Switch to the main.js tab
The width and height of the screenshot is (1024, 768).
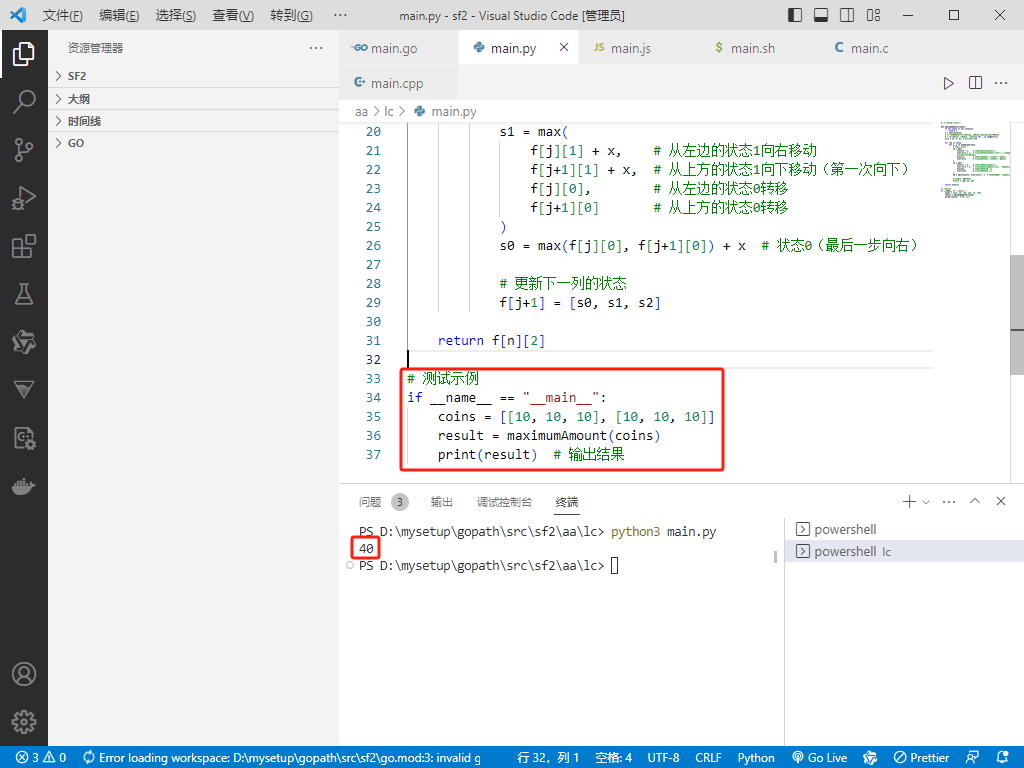click(639, 48)
